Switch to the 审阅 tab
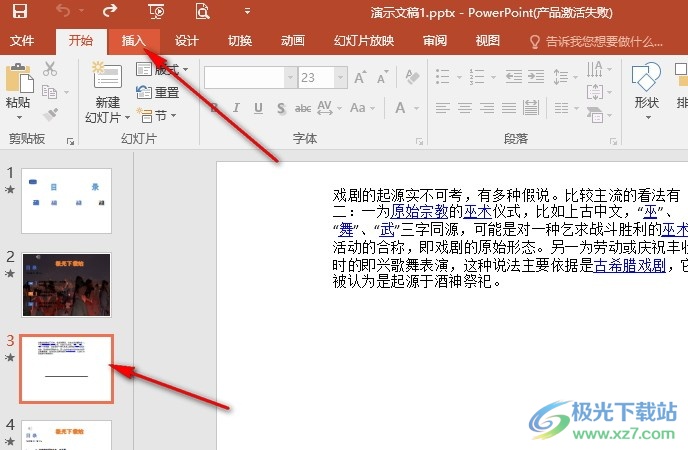This screenshot has height=450, width=688. click(x=434, y=41)
